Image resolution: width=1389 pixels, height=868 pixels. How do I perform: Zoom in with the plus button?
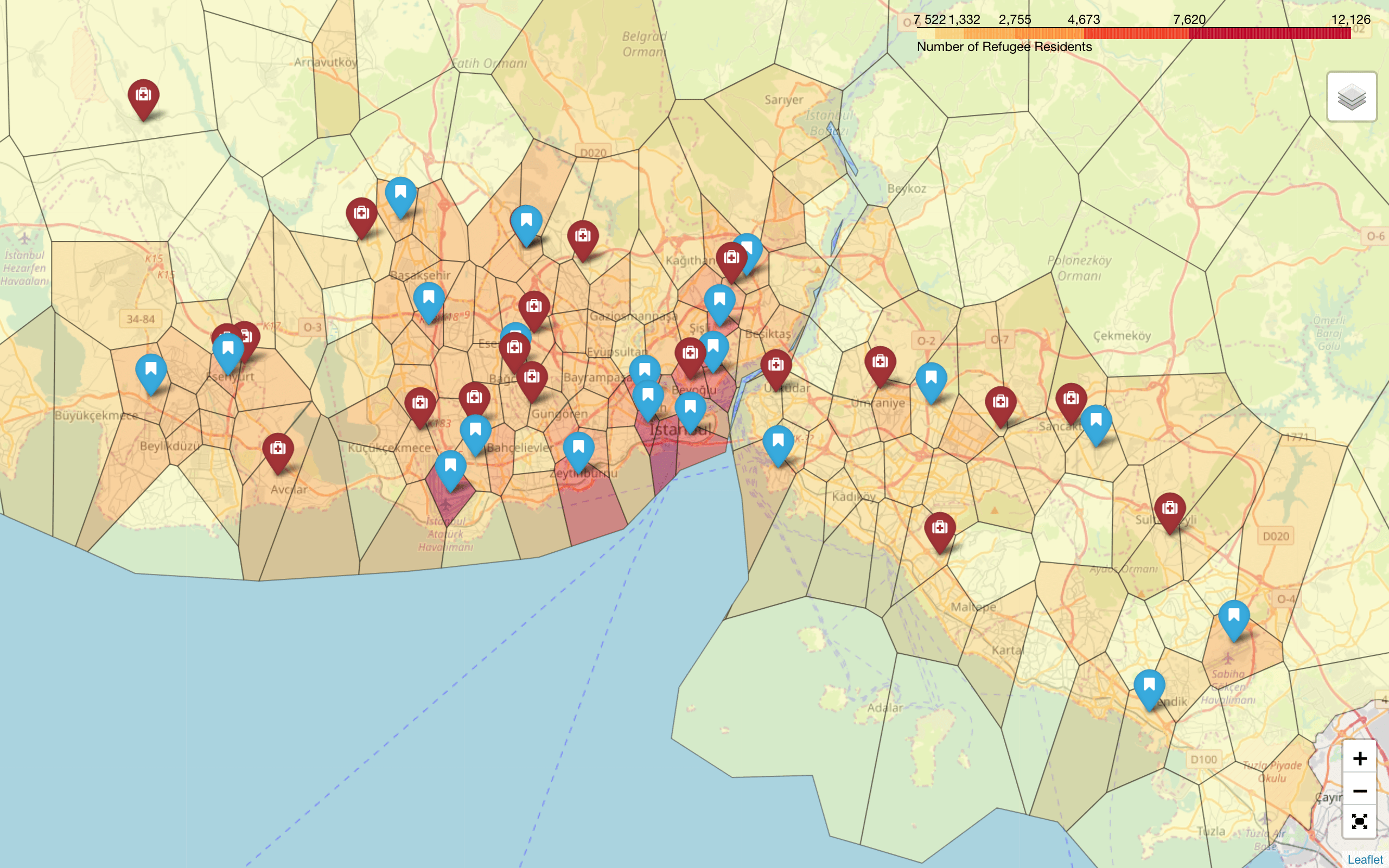click(1359, 758)
